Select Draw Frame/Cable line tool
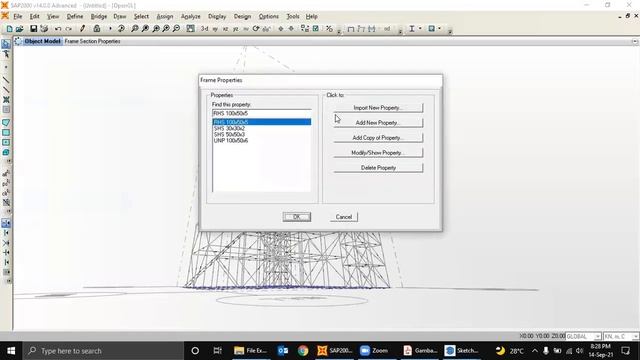The width and height of the screenshot is (640, 360). [x=6, y=80]
